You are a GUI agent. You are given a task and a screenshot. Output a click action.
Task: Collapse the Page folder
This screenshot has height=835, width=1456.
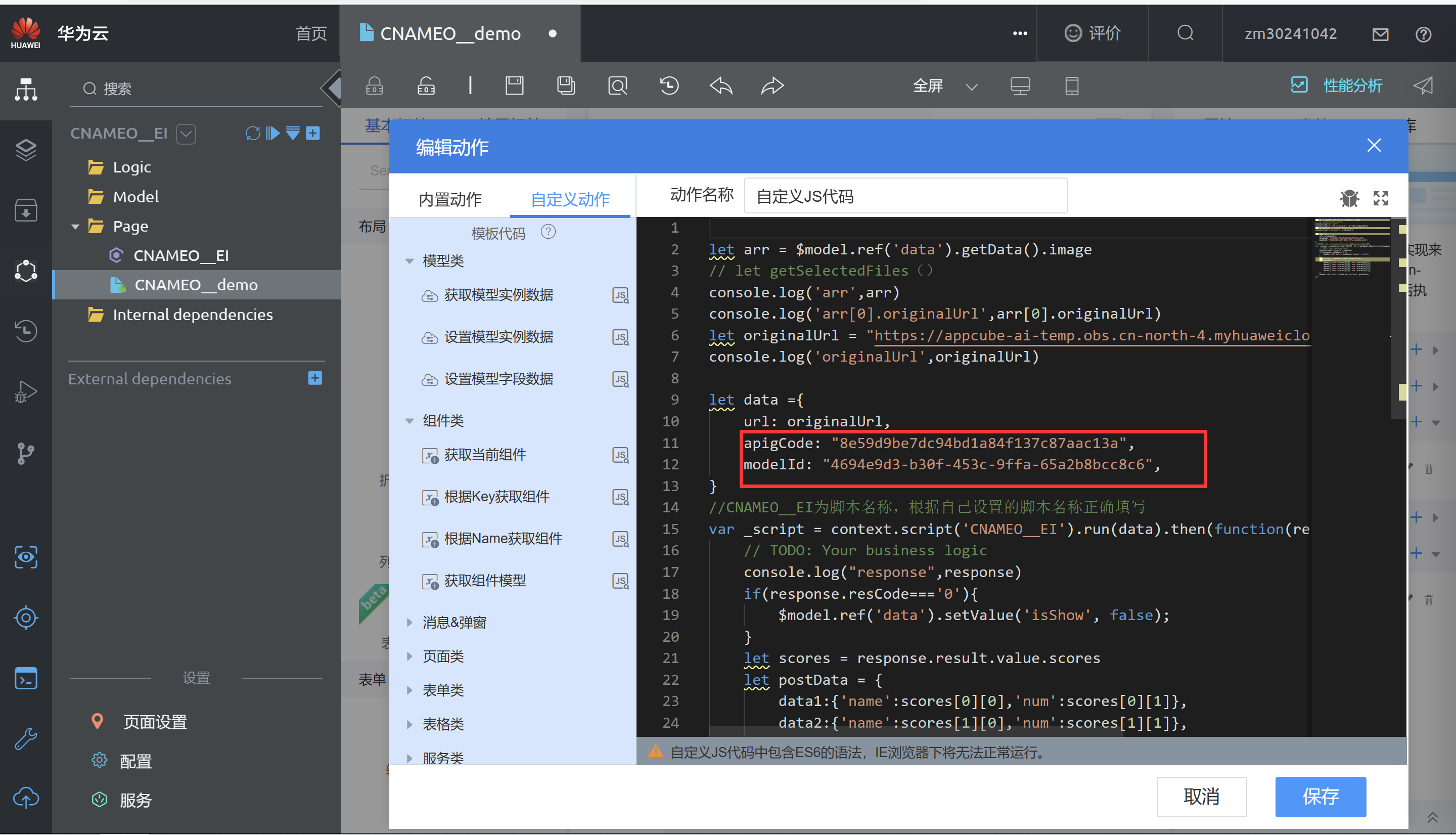[x=75, y=227]
